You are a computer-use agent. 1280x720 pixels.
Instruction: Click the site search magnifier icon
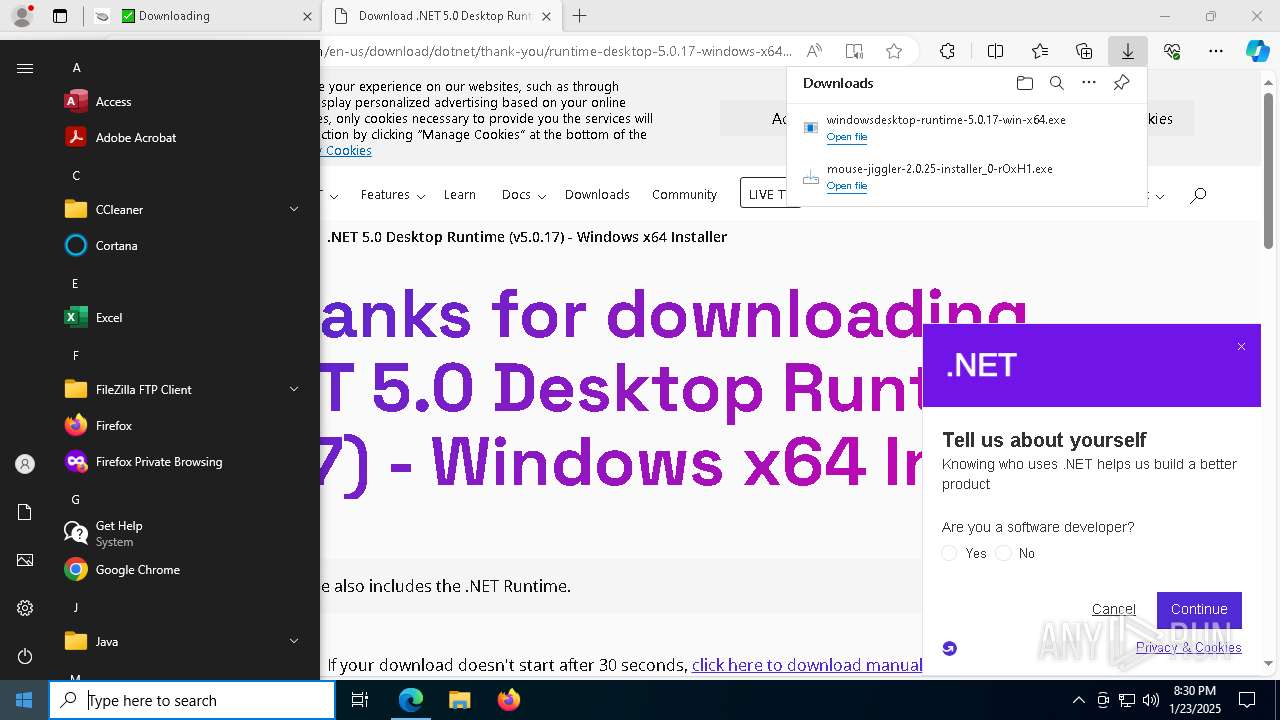tap(1198, 195)
